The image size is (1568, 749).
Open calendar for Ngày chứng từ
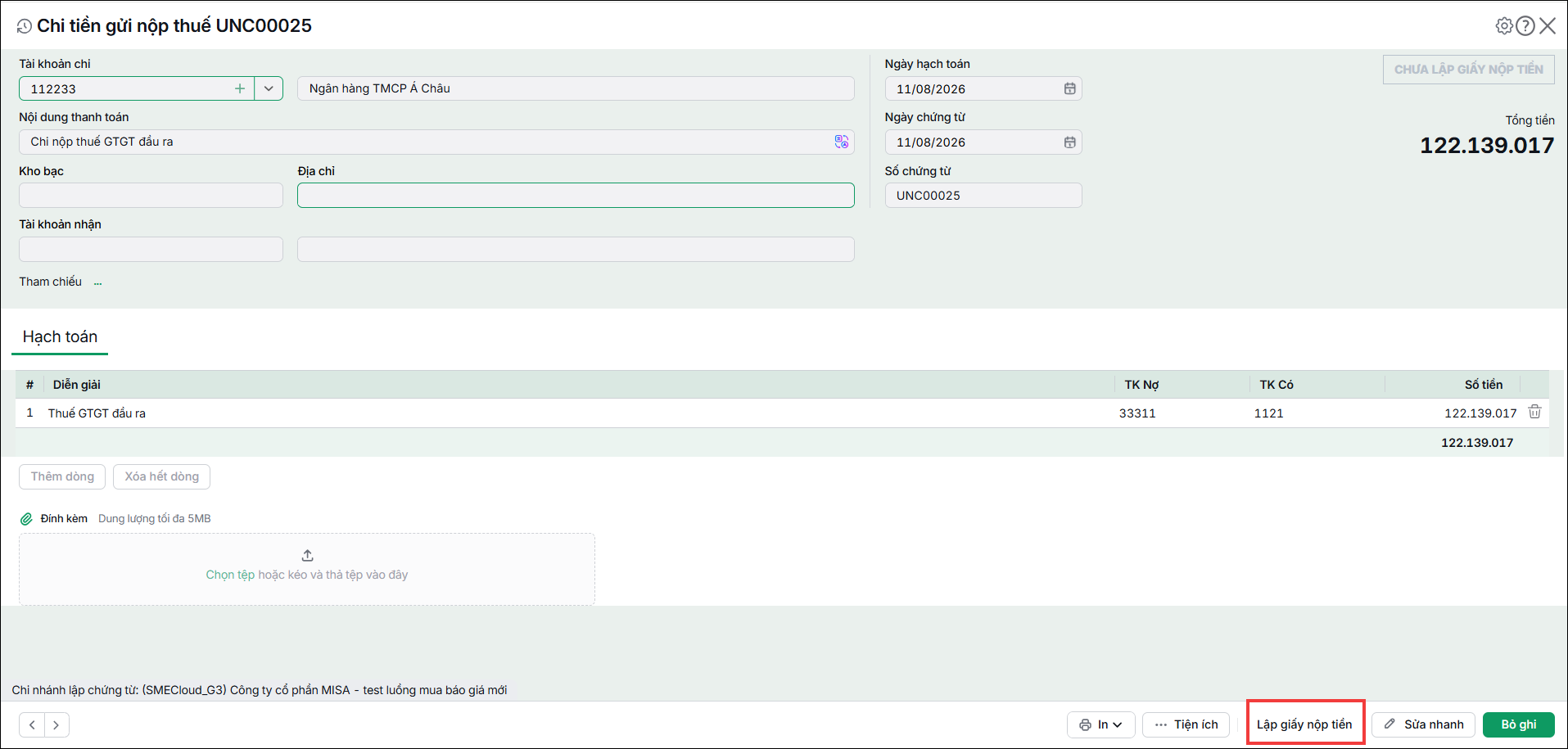pyautogui.click(x=1069, y=142)
